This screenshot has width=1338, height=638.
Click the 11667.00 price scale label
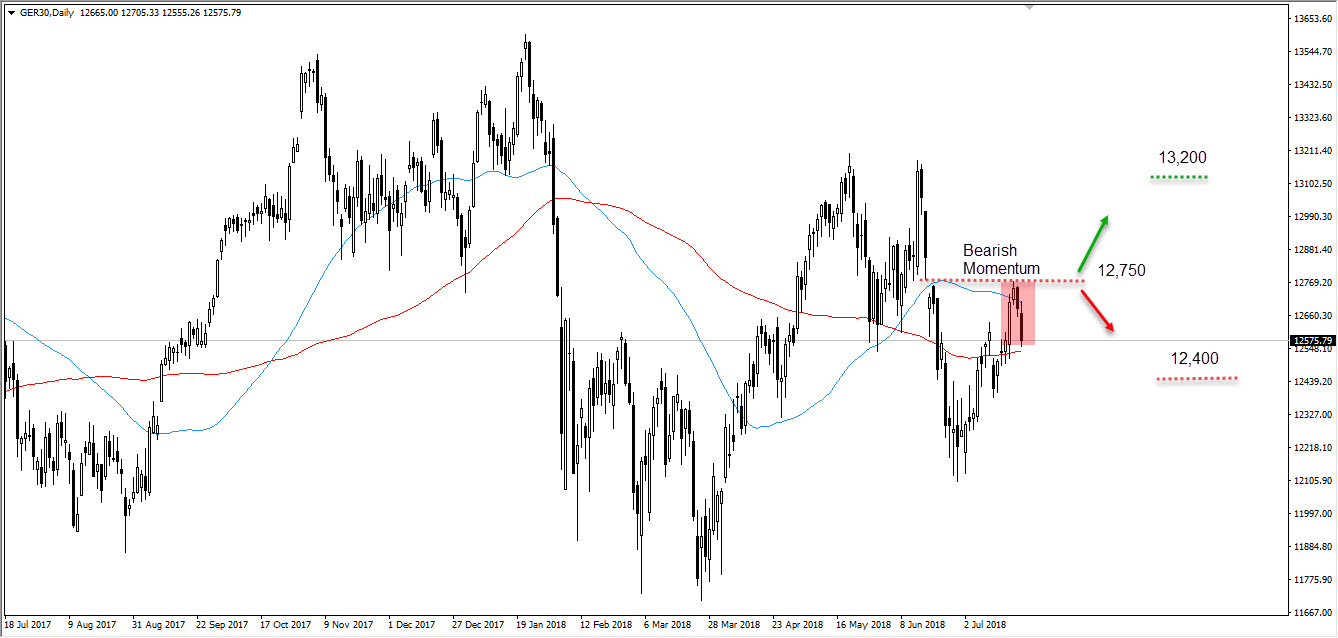tap(1313, 612)
